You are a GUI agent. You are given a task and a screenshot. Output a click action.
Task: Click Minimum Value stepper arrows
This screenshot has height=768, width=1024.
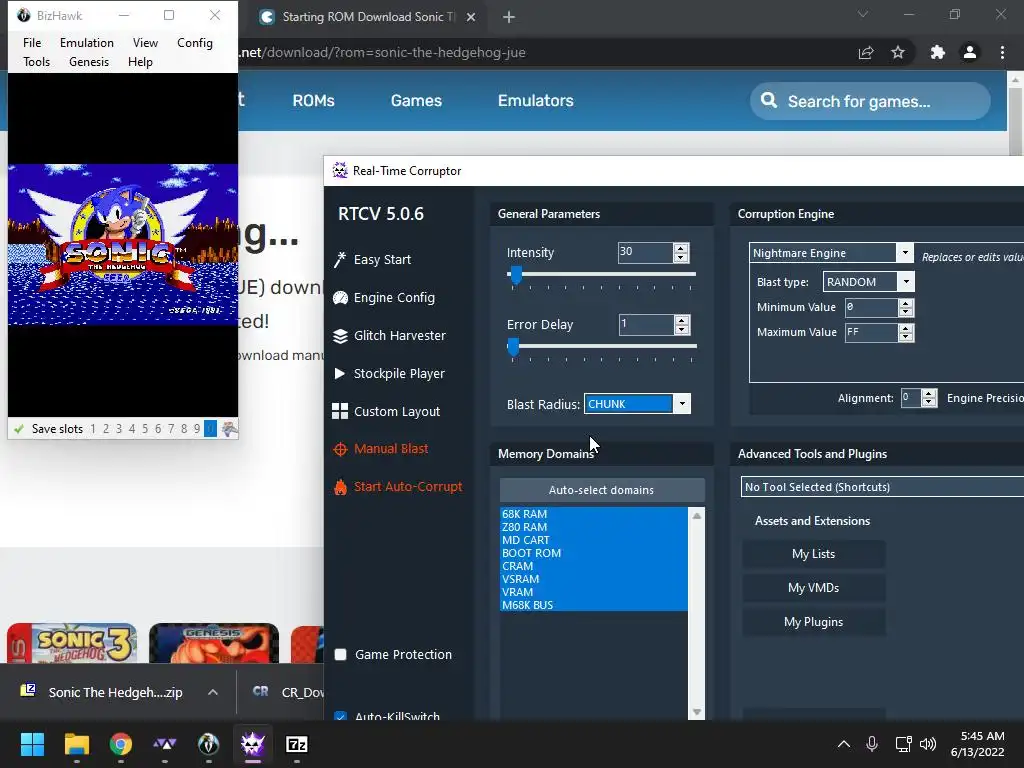[906, 308]
